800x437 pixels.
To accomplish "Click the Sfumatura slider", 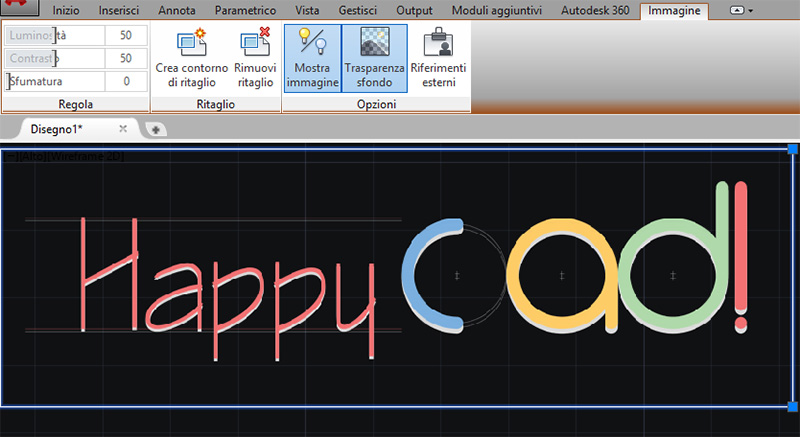I will tap(55, 81).
